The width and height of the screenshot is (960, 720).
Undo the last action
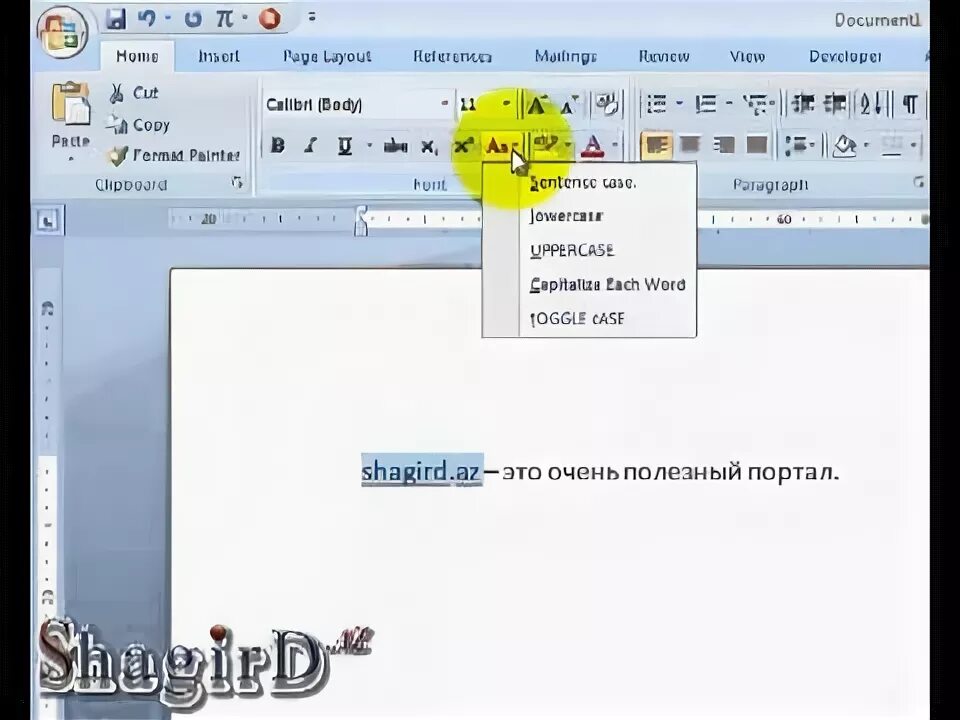146,18
